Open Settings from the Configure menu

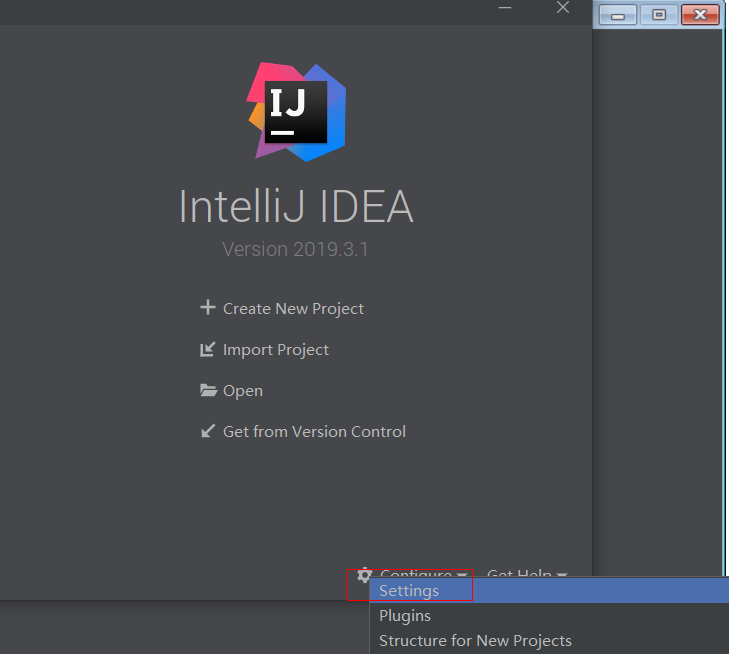coord(409,591)
